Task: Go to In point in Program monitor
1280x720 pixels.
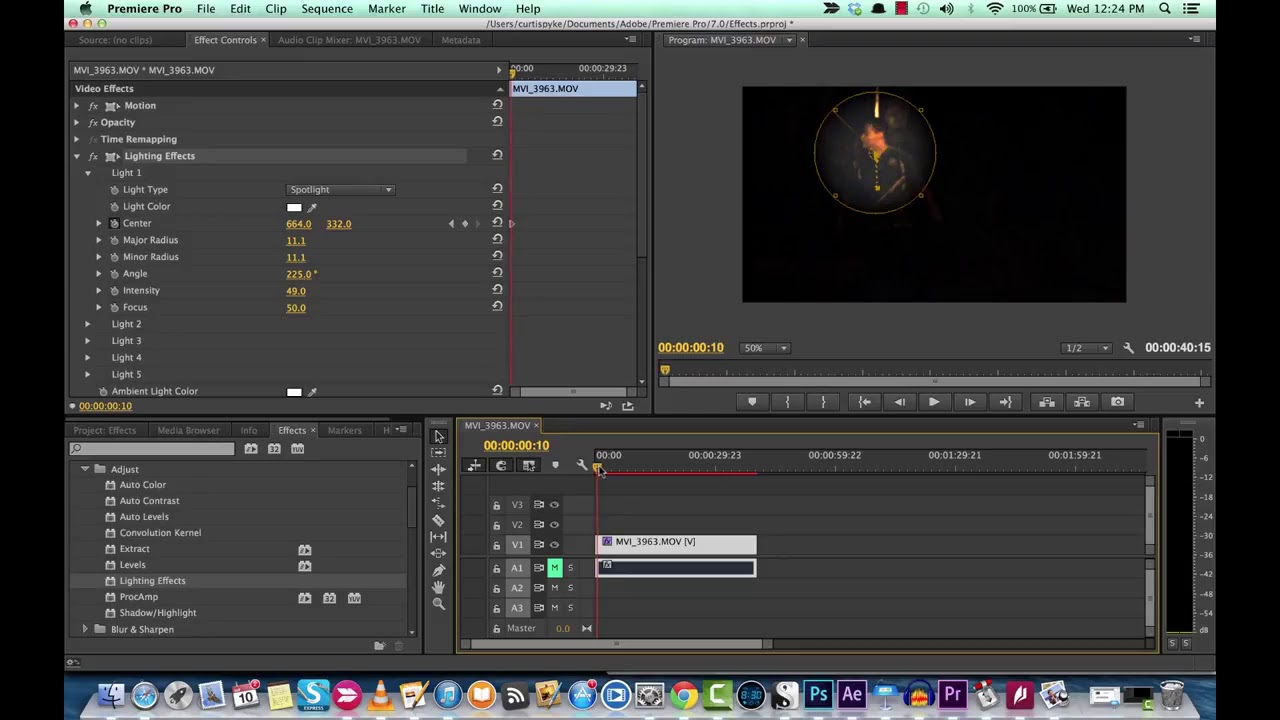Action: (x=864, y=402)
